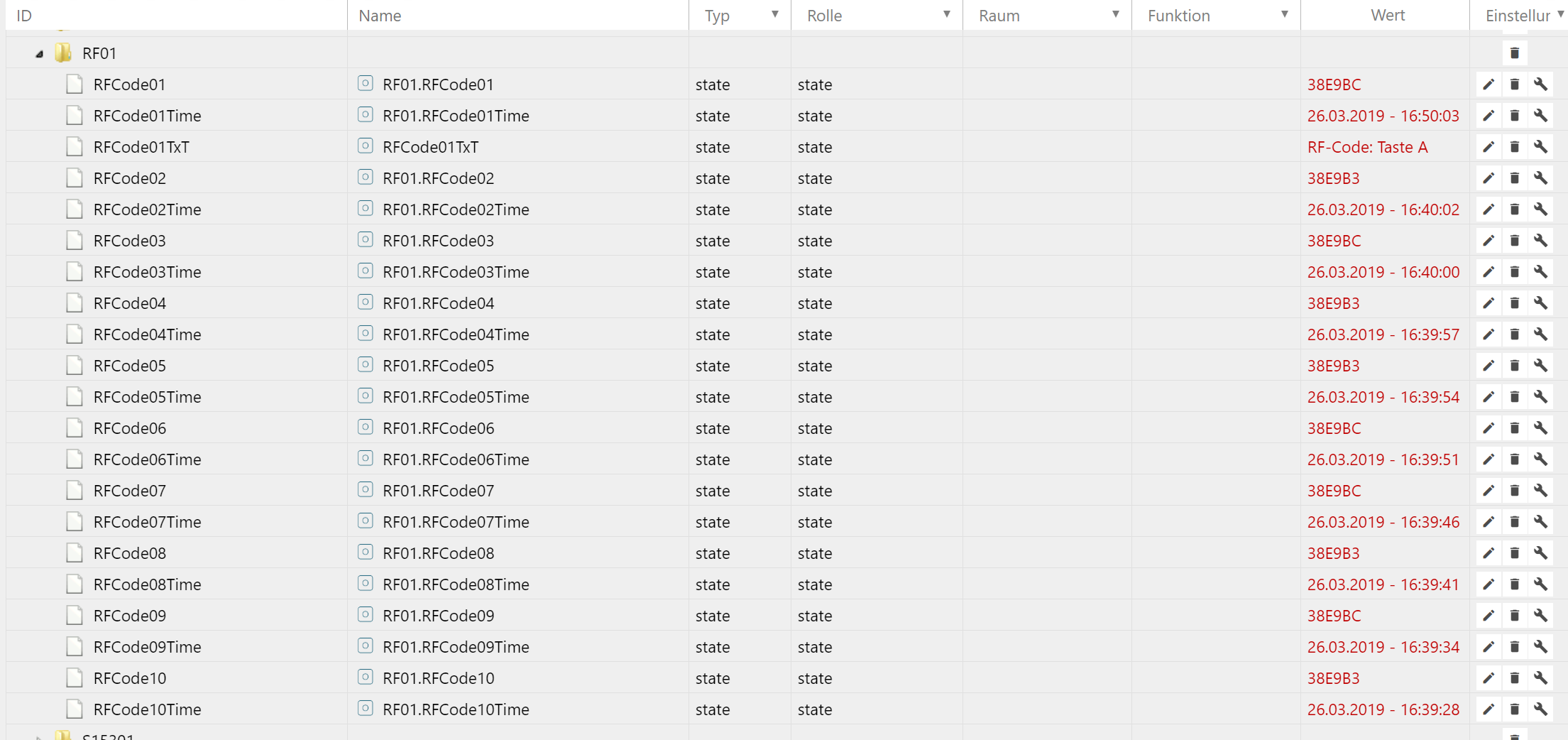Image resolution: width=1568 pixels, height=740 pixels.
Task: Delete RFCode07Time with its trash icon
Action: pos(1514,522)
